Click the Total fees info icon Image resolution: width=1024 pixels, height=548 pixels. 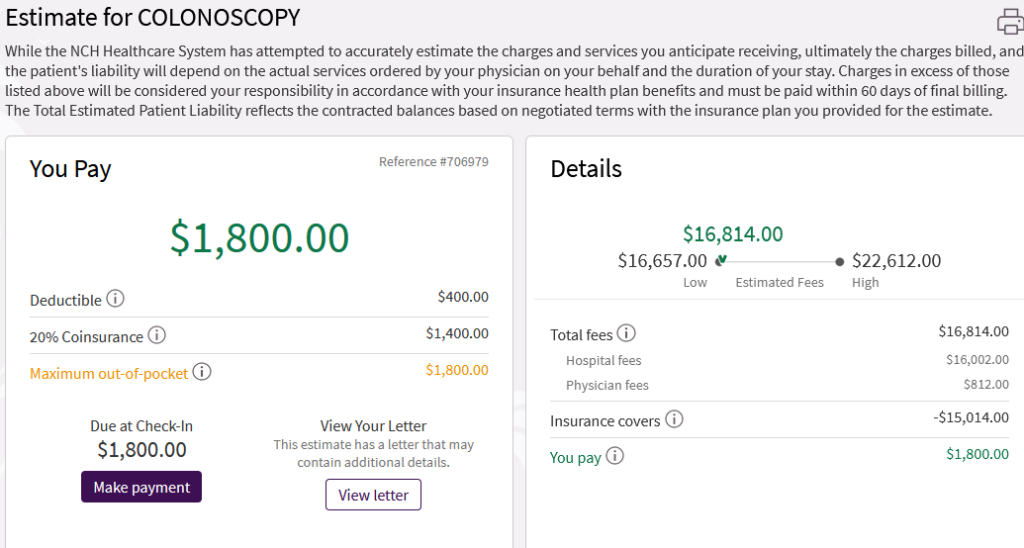click(x=626, y=334)
